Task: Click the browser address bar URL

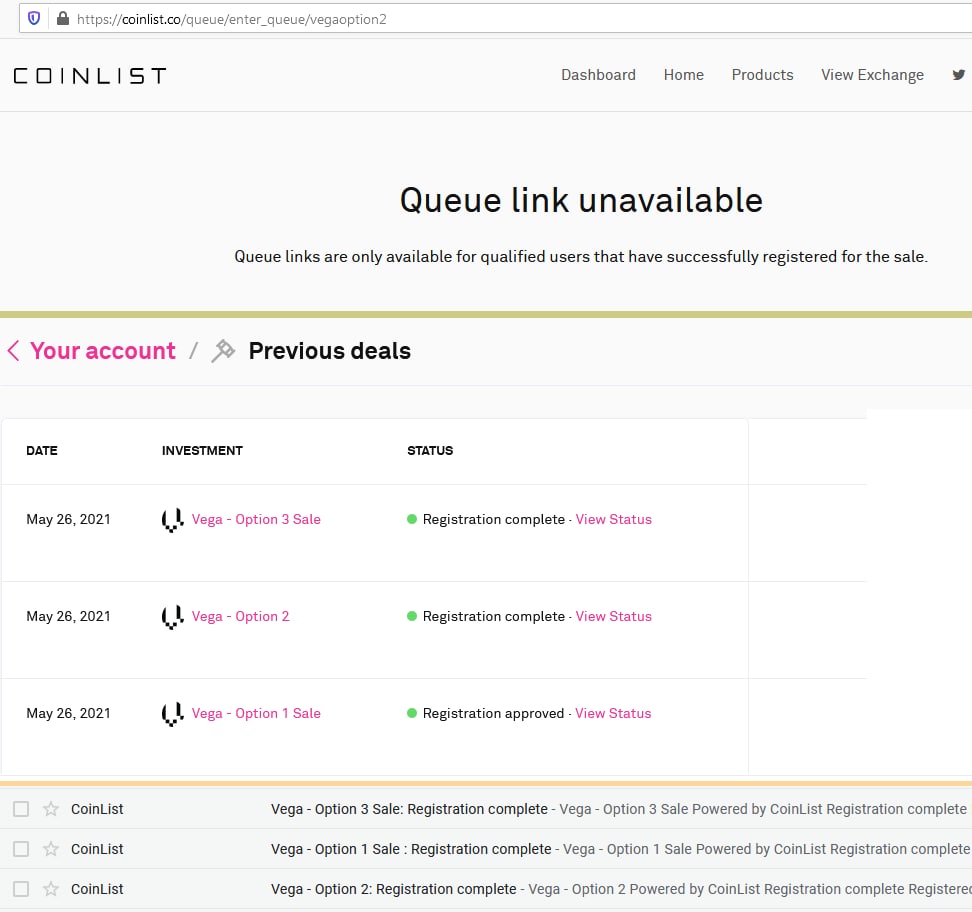Action: [232, 19]
